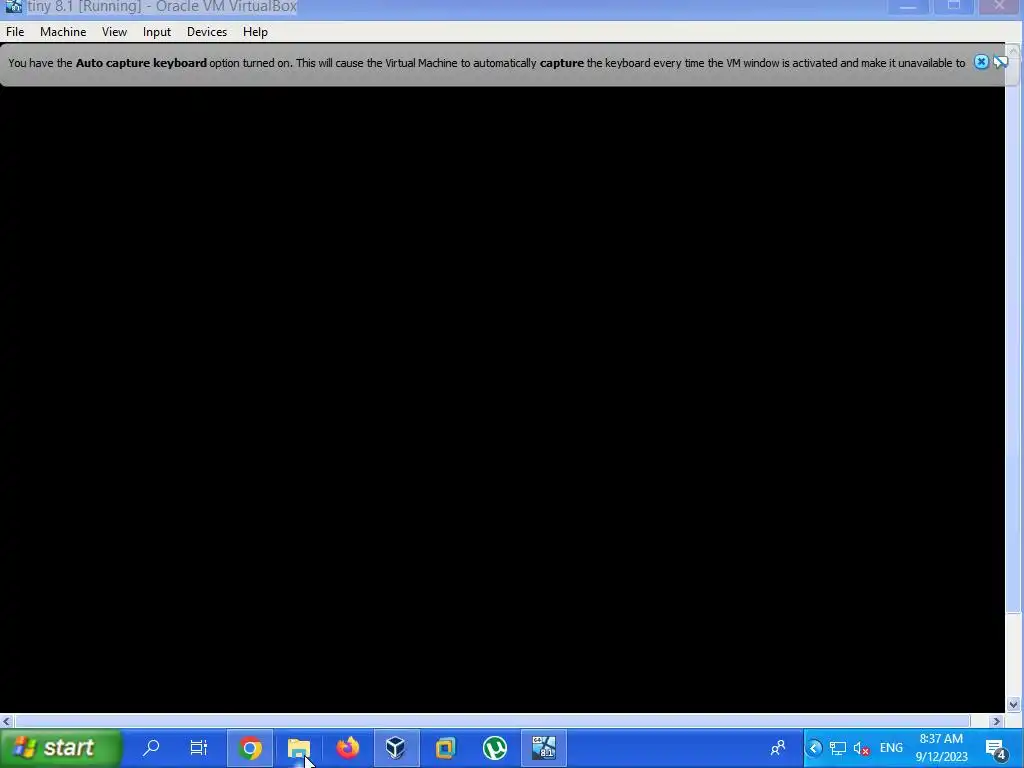Open the Action Center notifications icon

[996, 748]
